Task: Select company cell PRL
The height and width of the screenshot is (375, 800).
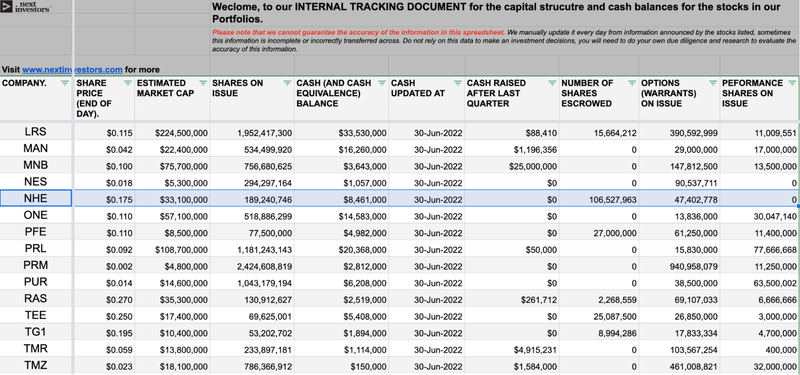Action: (35, 249)
